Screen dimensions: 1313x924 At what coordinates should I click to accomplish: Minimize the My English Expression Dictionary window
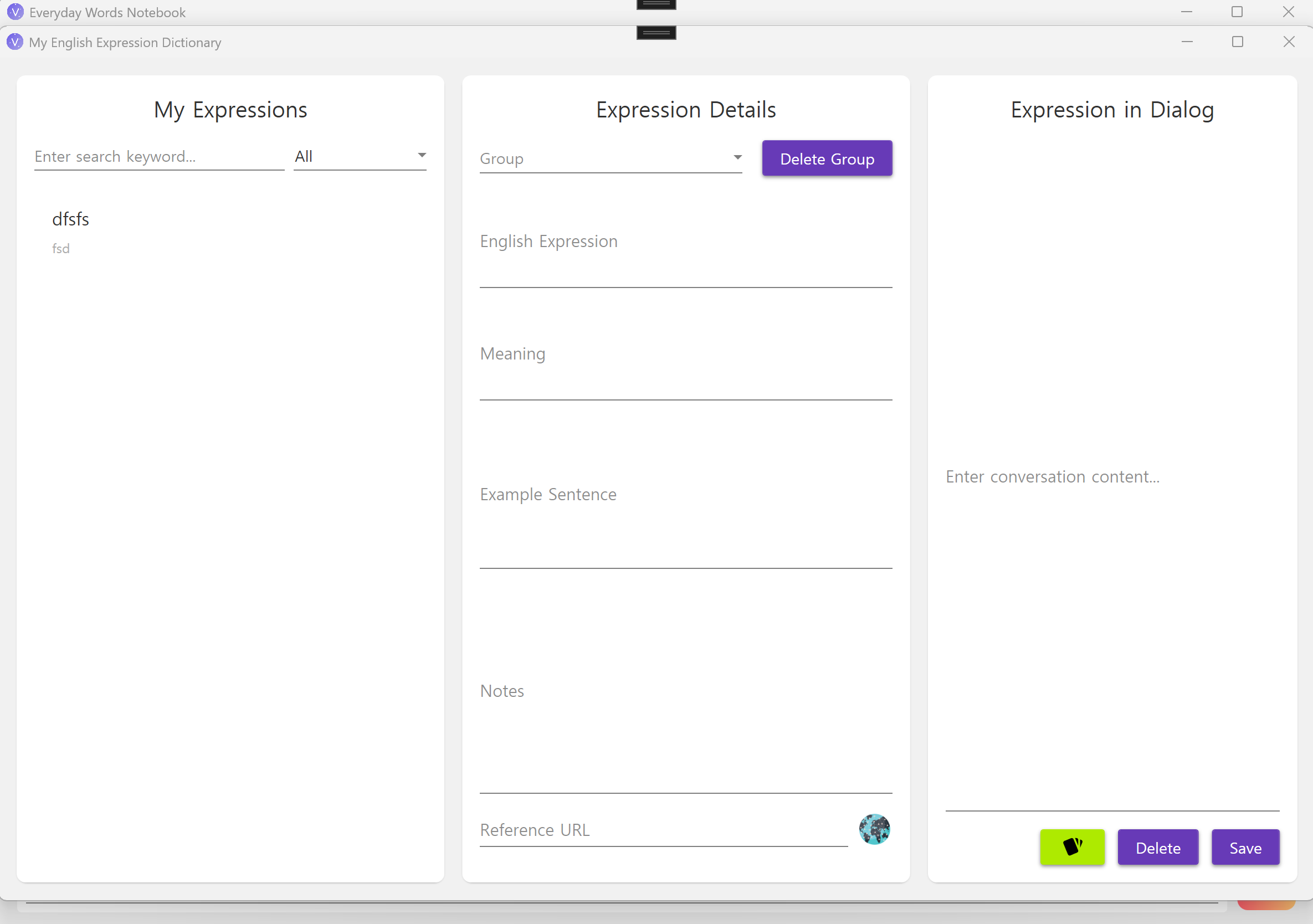[1187, 42]
